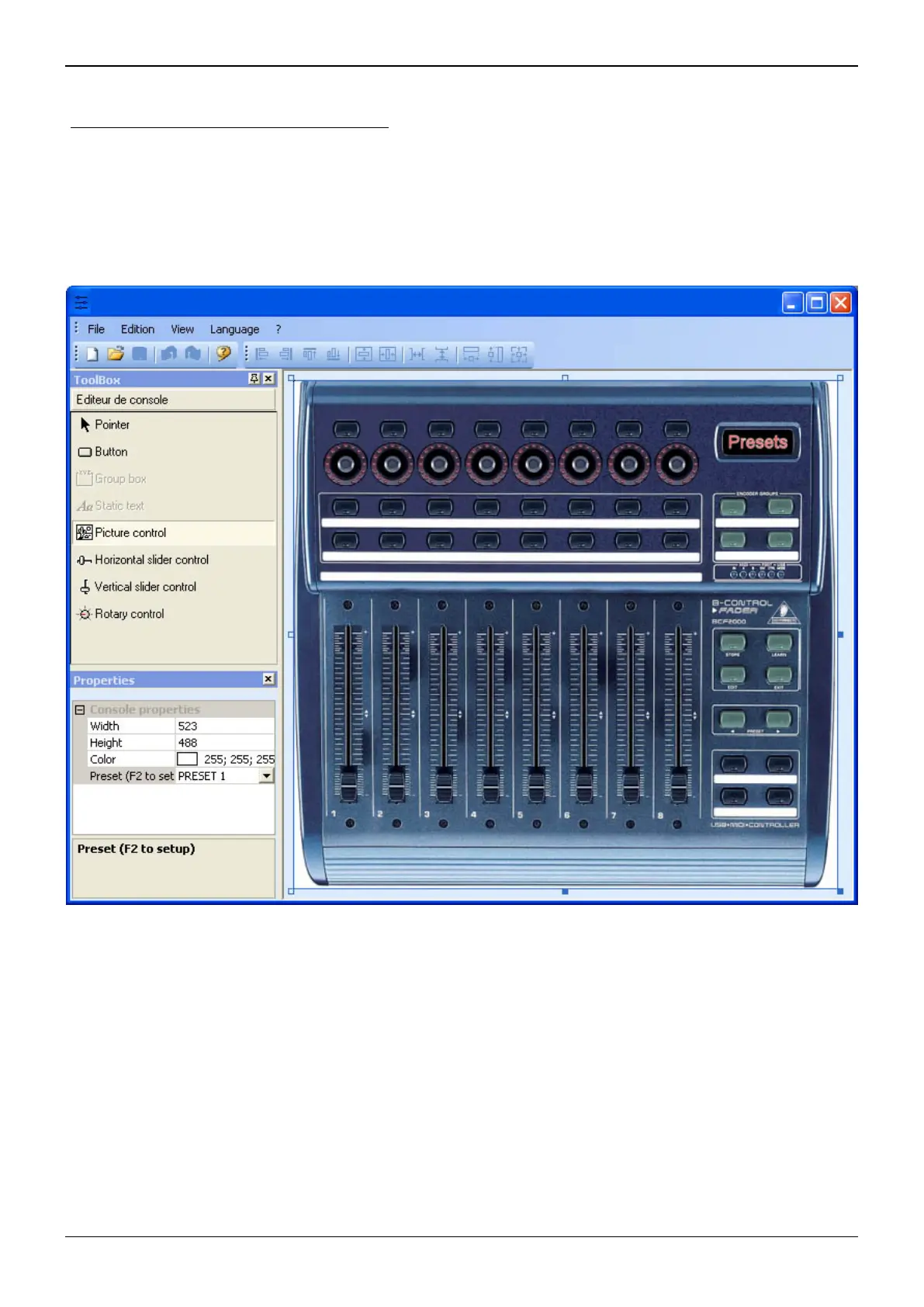Image resolution: width=924 pixels, height=1307 pixels.
Task: Select the Rotary control tool
Action: (129, 615)
